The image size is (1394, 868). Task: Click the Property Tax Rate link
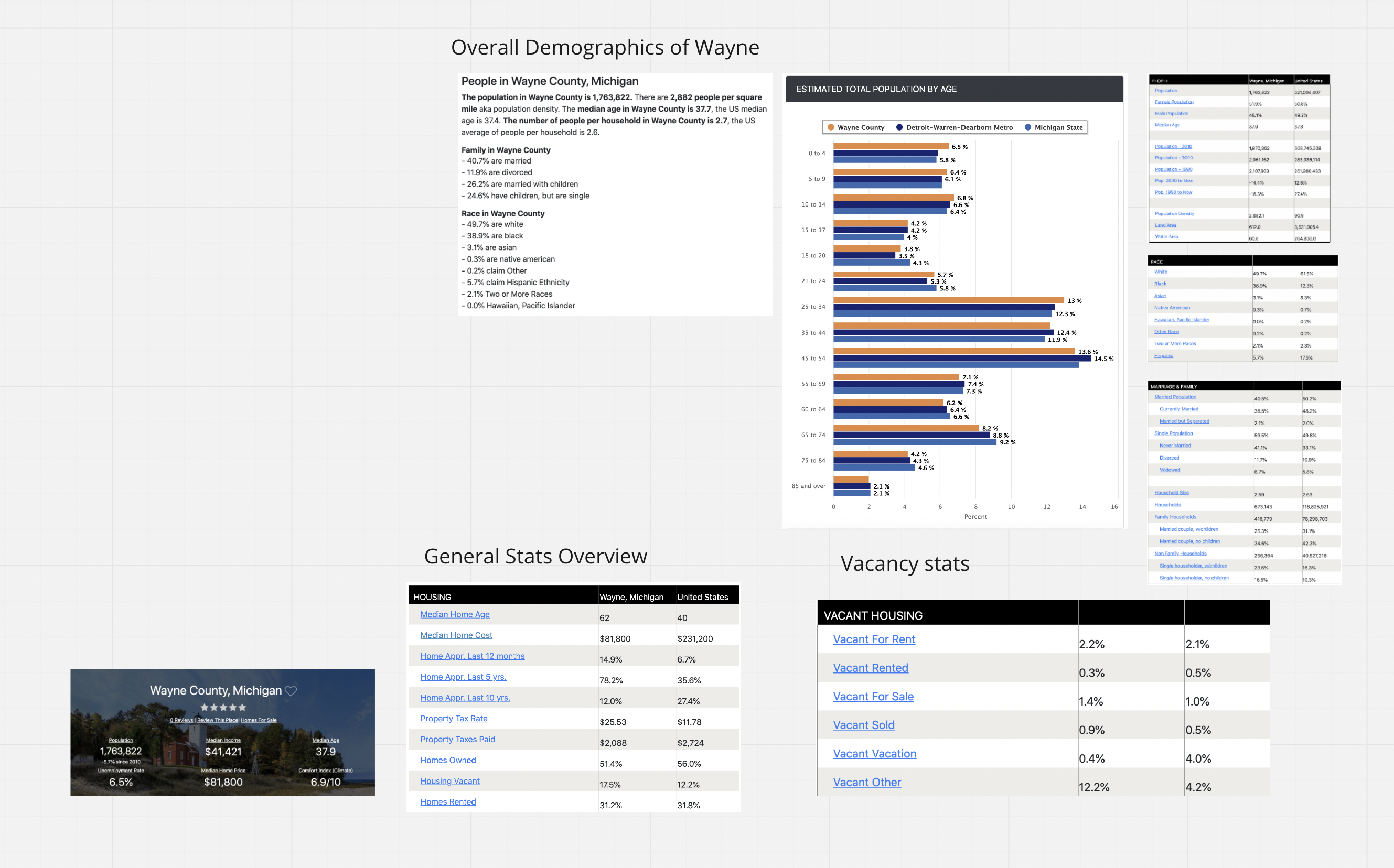point(454,718)
